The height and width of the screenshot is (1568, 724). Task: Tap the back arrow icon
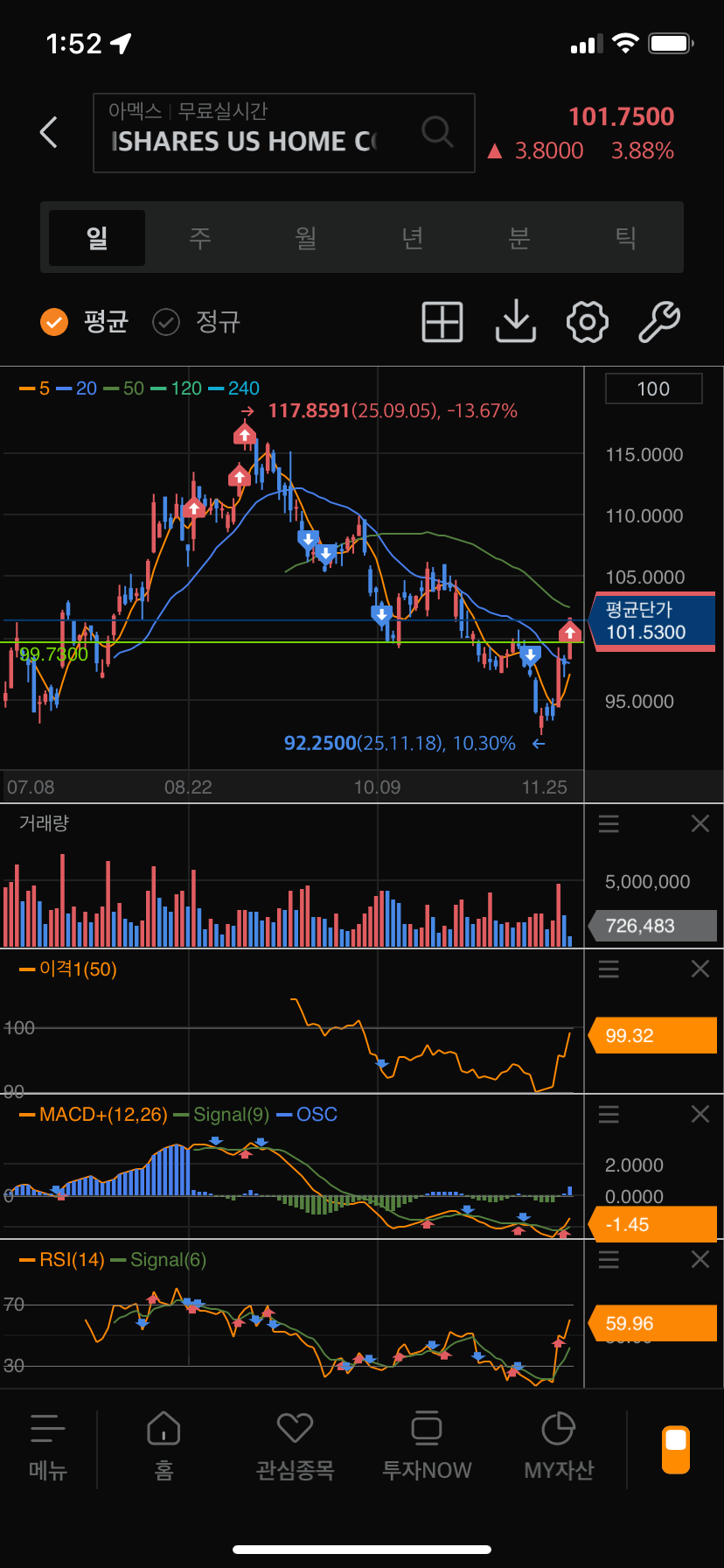[x=49, y=132]
